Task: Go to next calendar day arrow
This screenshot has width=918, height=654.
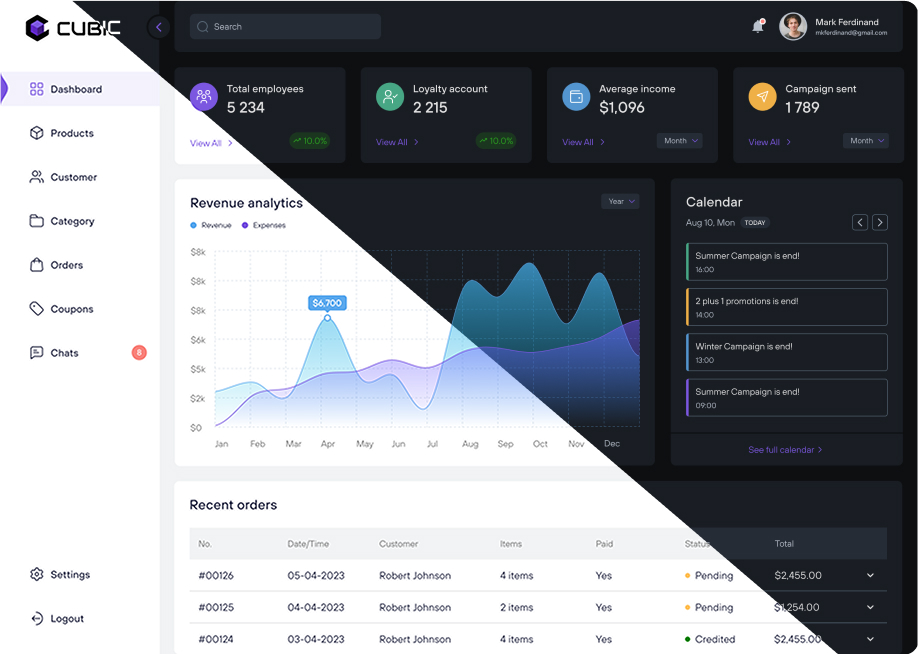Action: pos(879,222)
